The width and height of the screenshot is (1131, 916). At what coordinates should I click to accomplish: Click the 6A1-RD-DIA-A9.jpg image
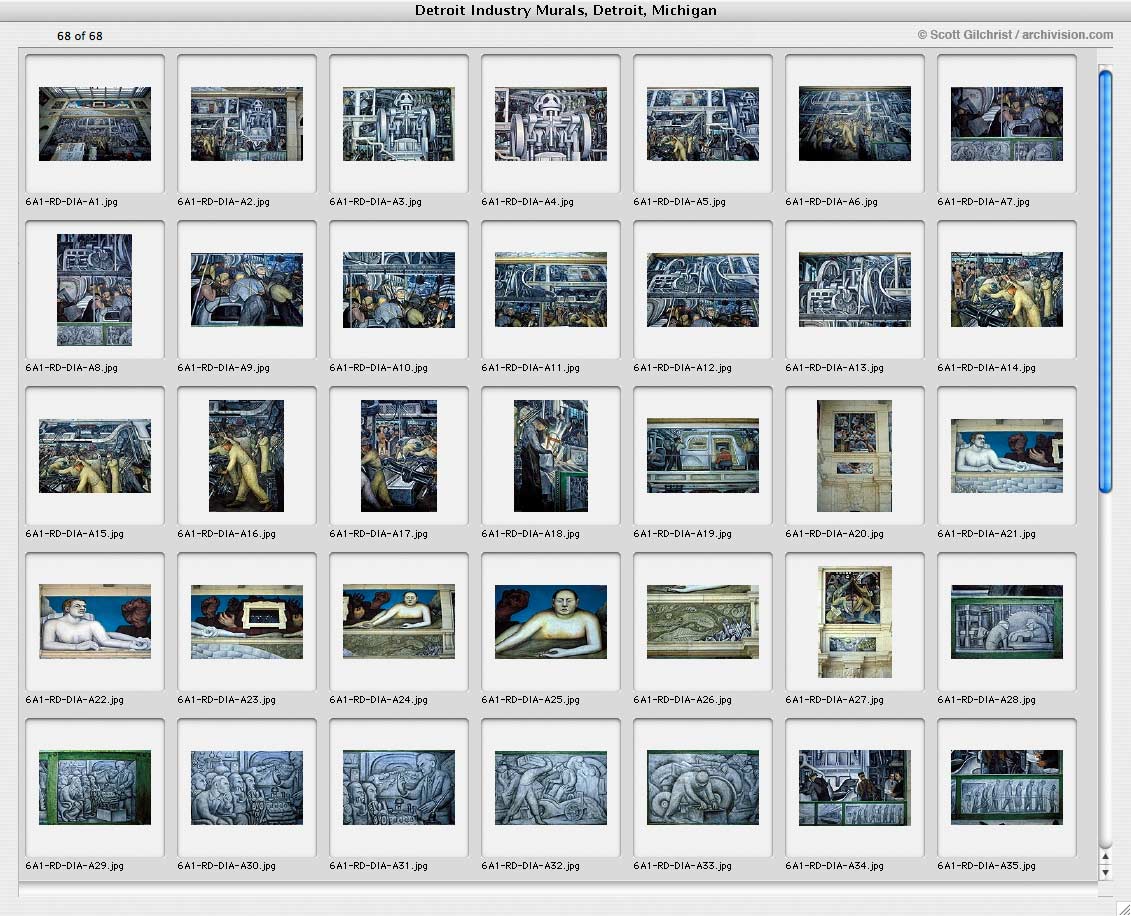pyautogui.click(x=247, y=290)
